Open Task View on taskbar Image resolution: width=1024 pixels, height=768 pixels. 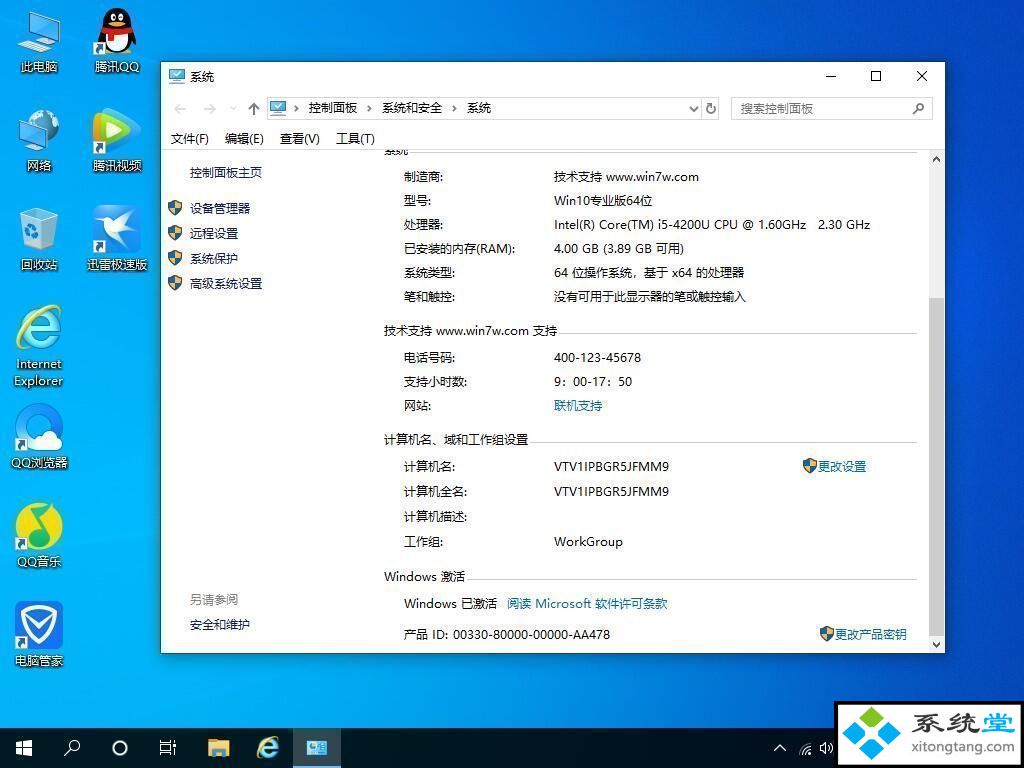(x=168, y=748)
